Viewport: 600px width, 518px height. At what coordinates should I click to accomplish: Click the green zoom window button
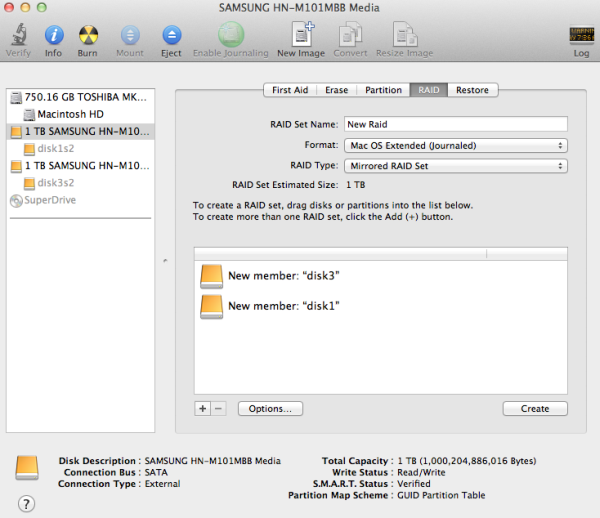42,7
